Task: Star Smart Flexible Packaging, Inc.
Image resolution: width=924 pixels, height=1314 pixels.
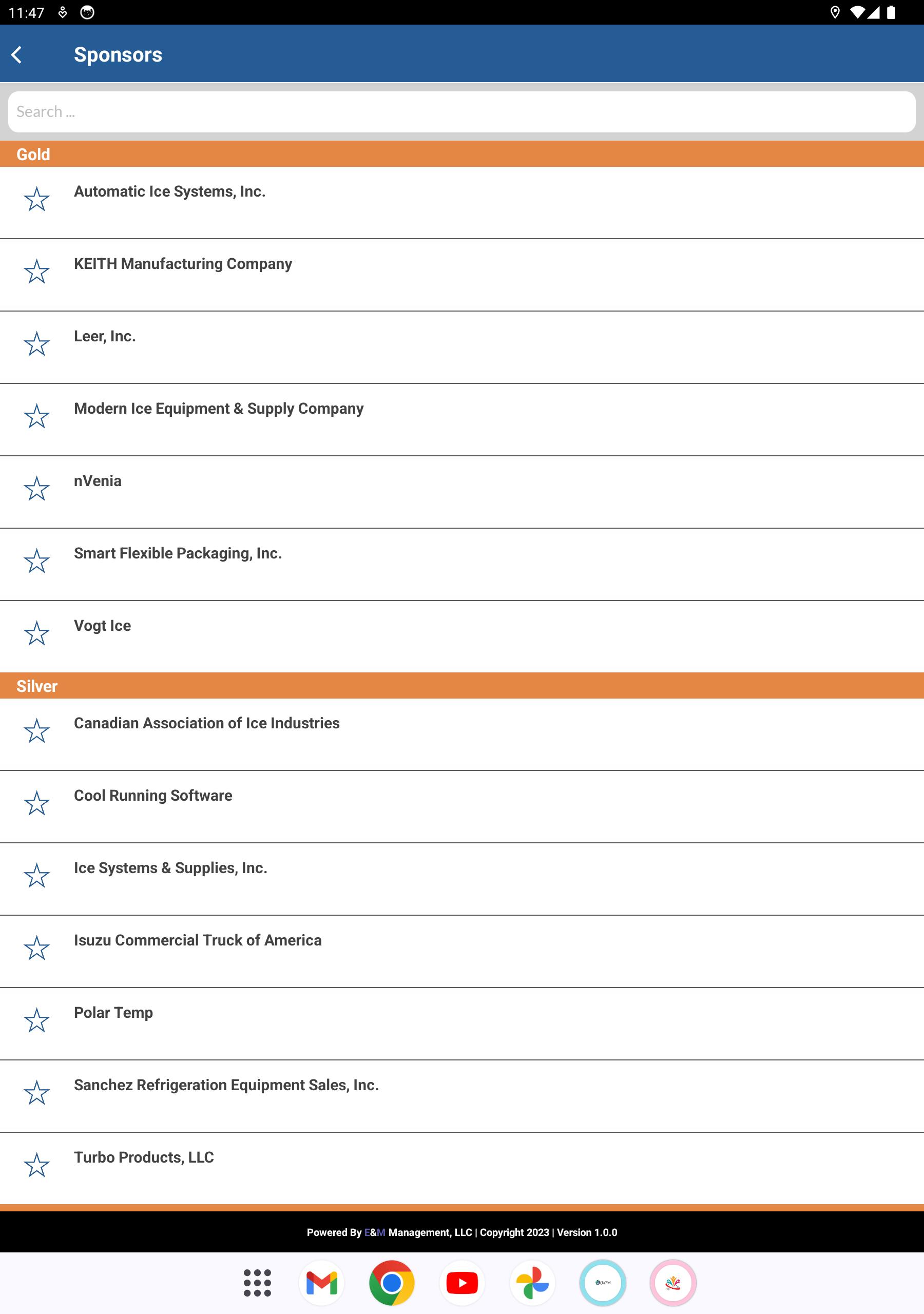Action: pyautogui.click(x=36, y=561)
